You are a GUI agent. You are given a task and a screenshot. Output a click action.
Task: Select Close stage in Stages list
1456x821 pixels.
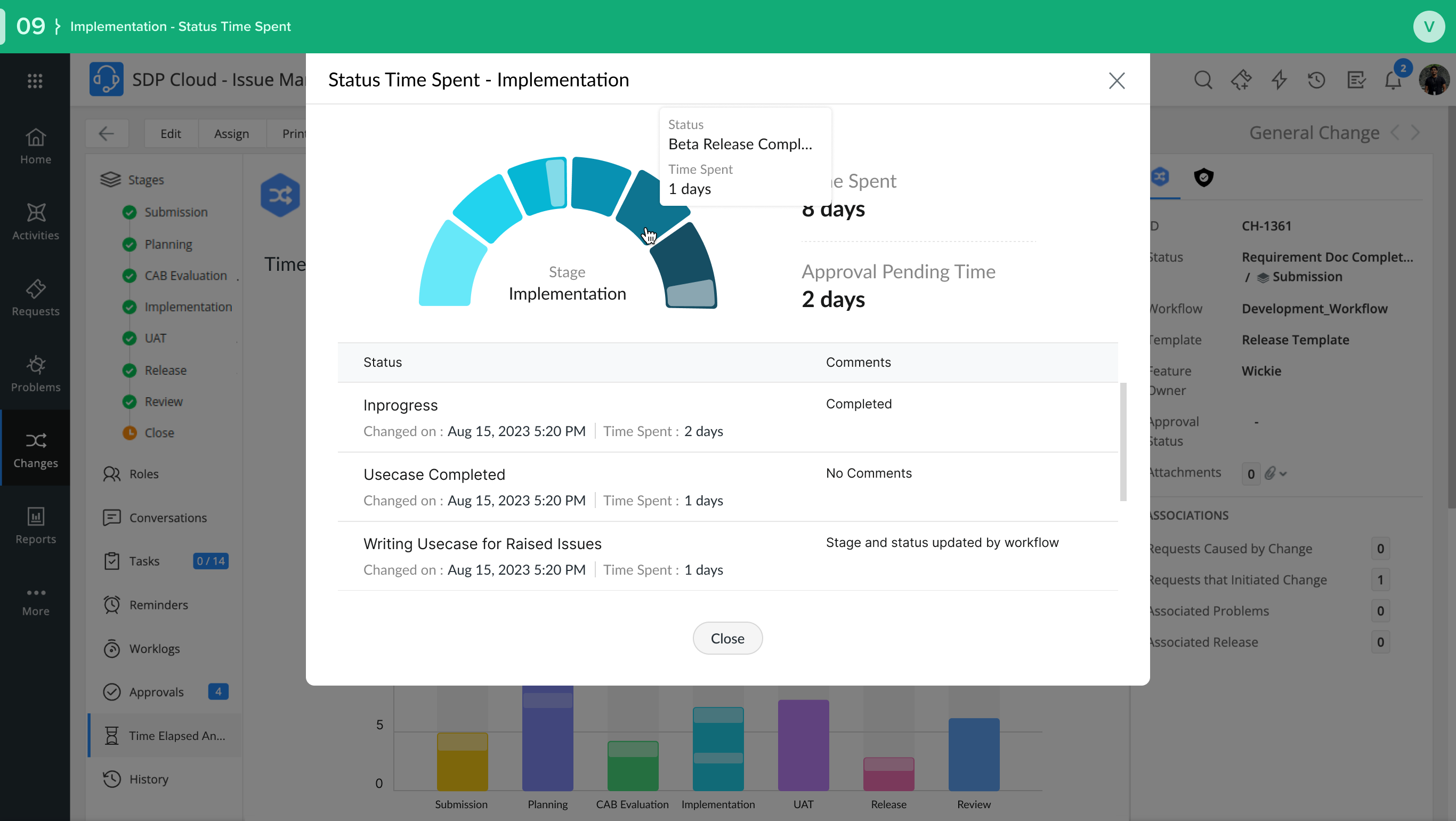(159, 432)
